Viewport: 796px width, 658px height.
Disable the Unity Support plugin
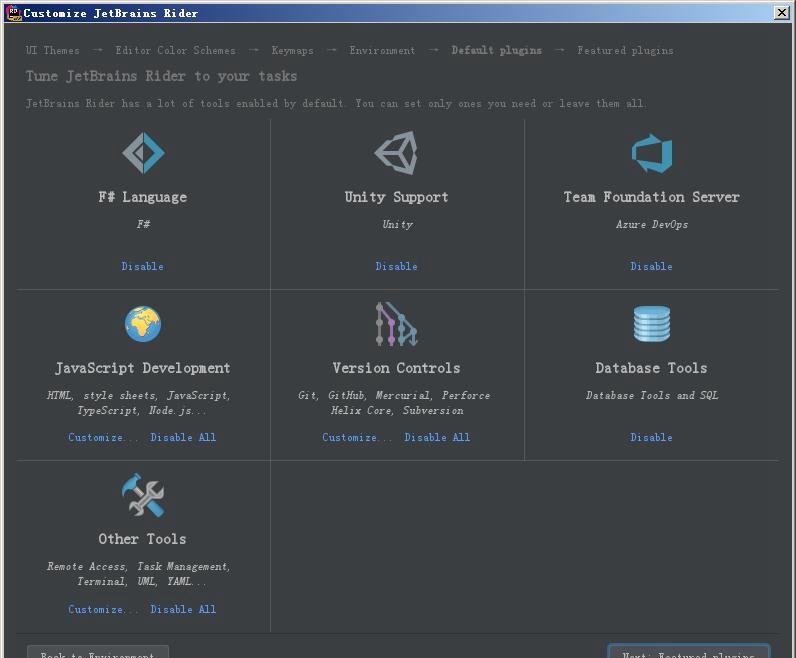click(x=396, y=266)
